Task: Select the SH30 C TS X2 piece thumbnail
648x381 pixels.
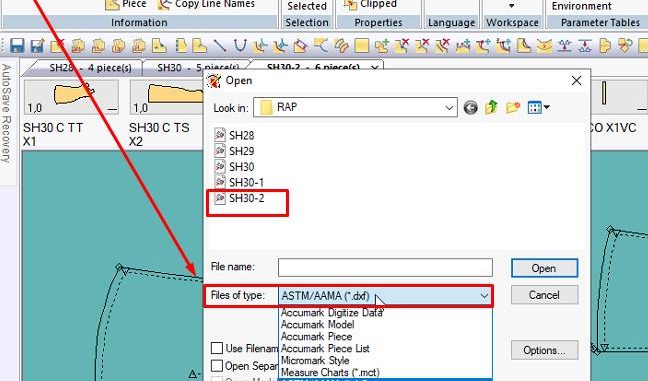Action: click(x=167, y=97)
